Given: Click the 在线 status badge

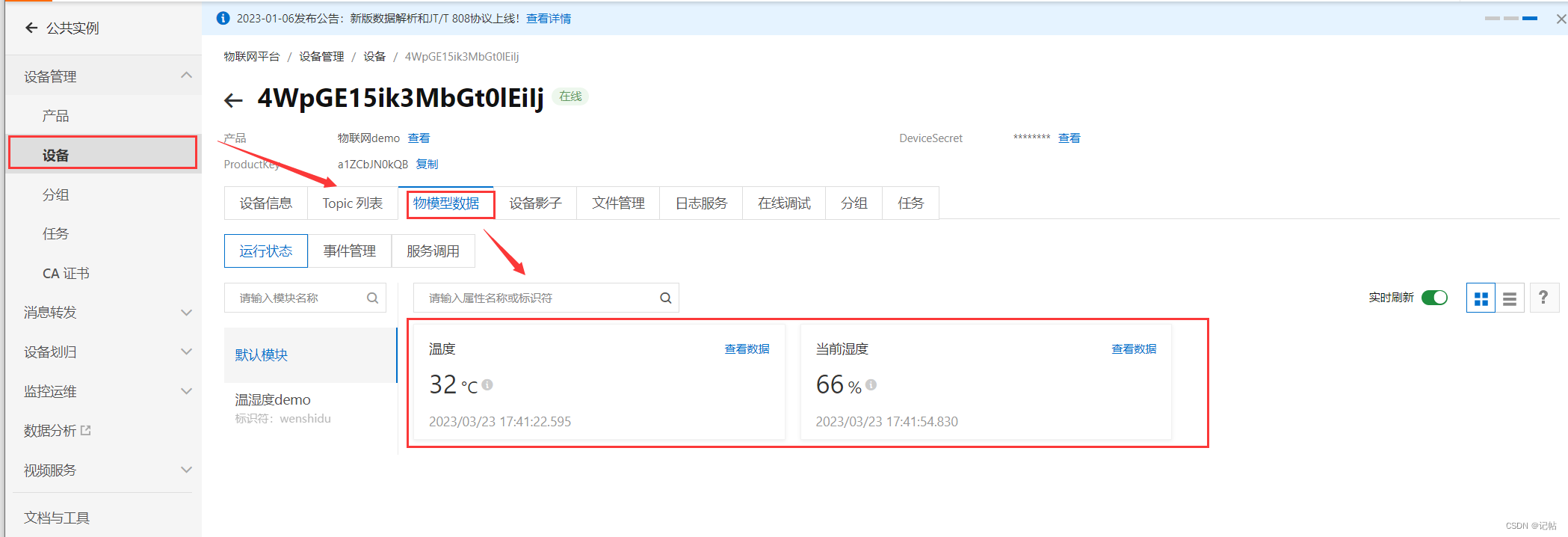Looking at the screenshot, I should coord(570,96).
